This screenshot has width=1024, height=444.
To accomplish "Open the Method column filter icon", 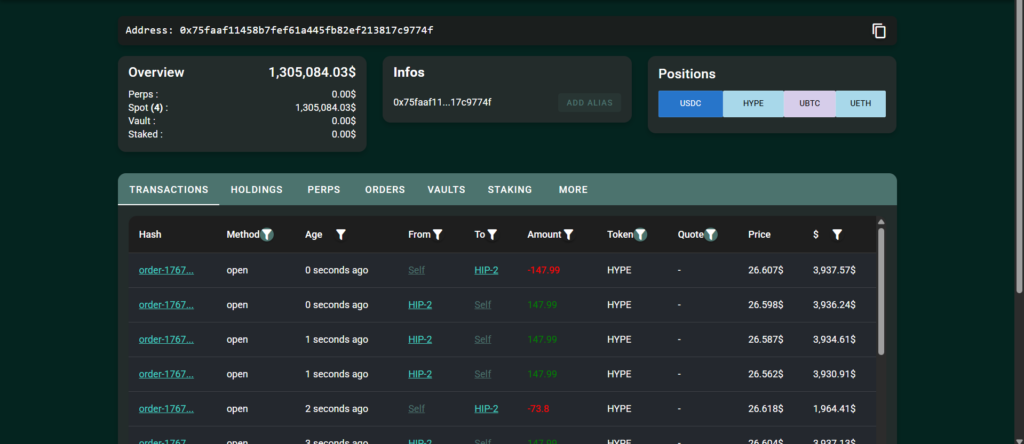I will point(267,235).
